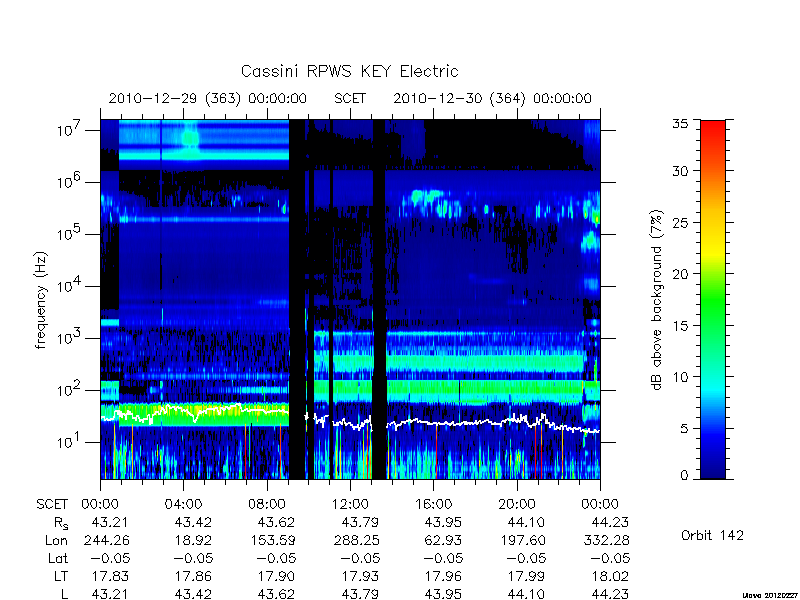Viewport: 800px width, 600px height.
Task: Click the 'SCET' row label below the plot
Action: tap(52, 504)
